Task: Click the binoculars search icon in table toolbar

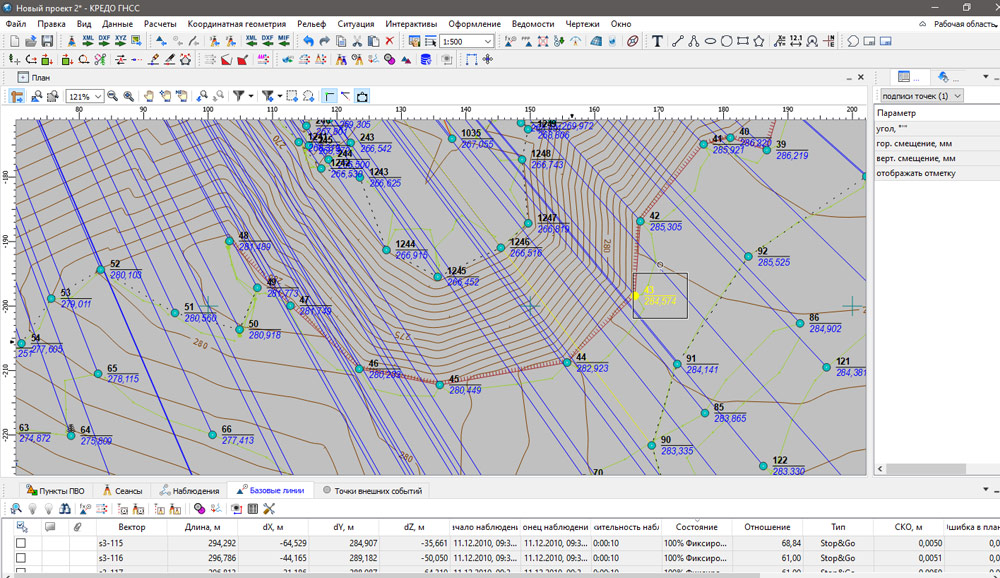Action: [x=65, y=508]
